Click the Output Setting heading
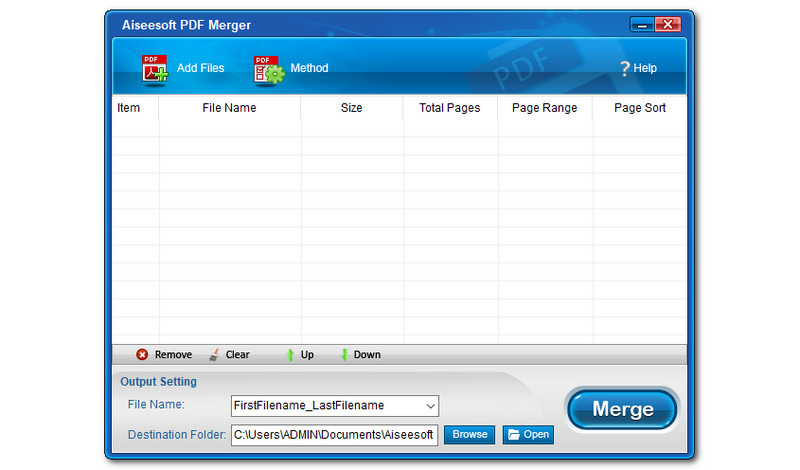Viewport: 800px width, 470px height. point(158,382)
